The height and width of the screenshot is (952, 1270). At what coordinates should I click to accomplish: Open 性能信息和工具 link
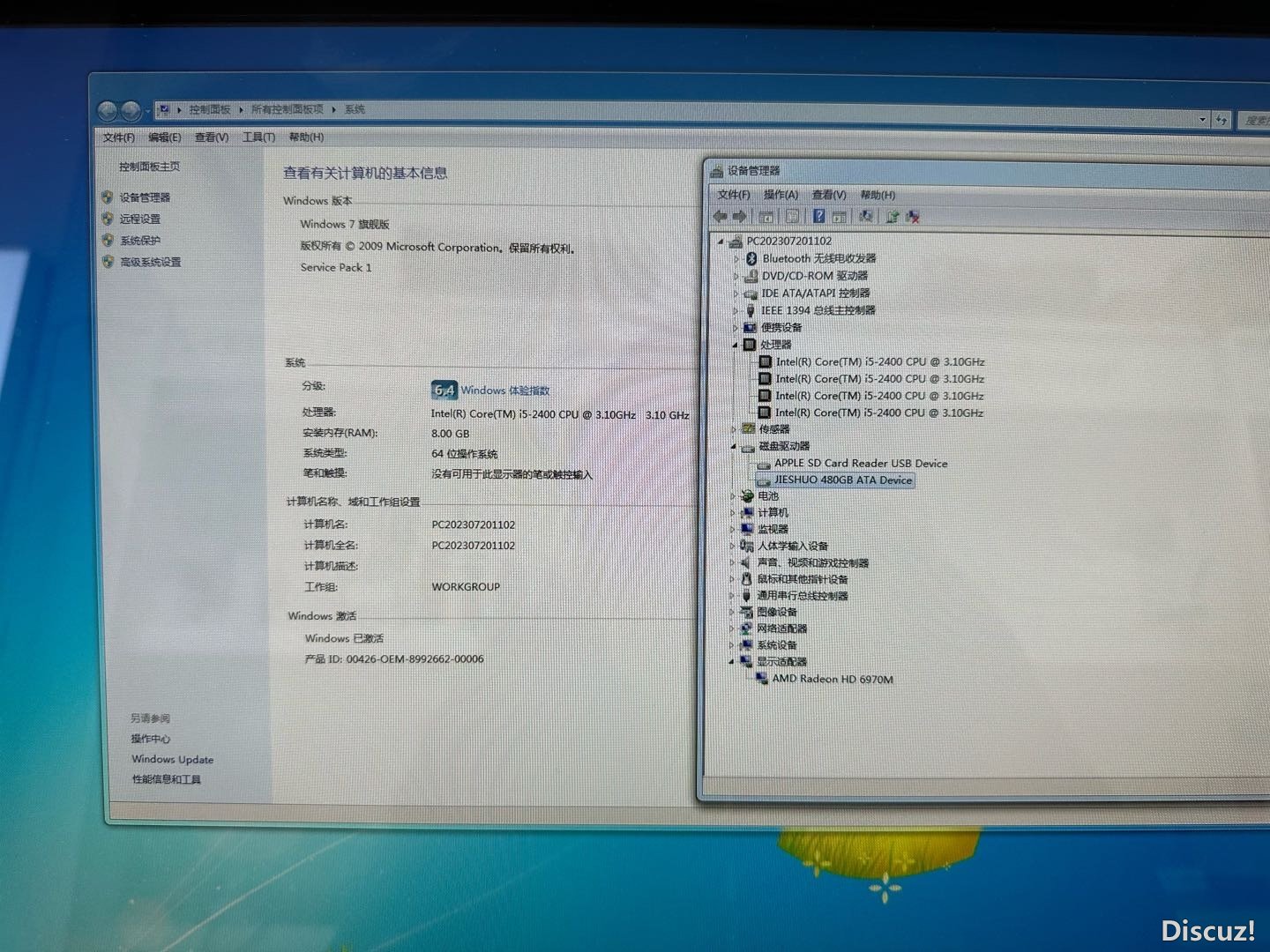pyautogui.click(x=167, y=779)
